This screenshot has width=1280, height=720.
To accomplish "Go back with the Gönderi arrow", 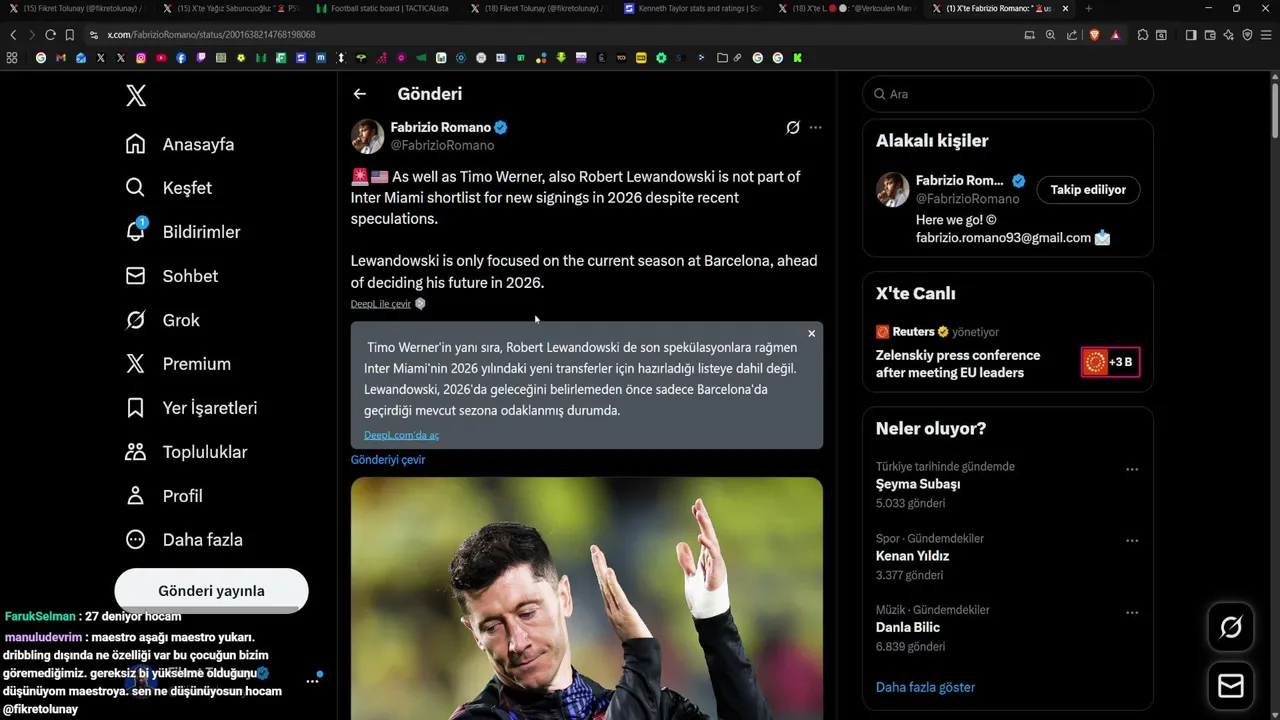I will coord(360,94).
